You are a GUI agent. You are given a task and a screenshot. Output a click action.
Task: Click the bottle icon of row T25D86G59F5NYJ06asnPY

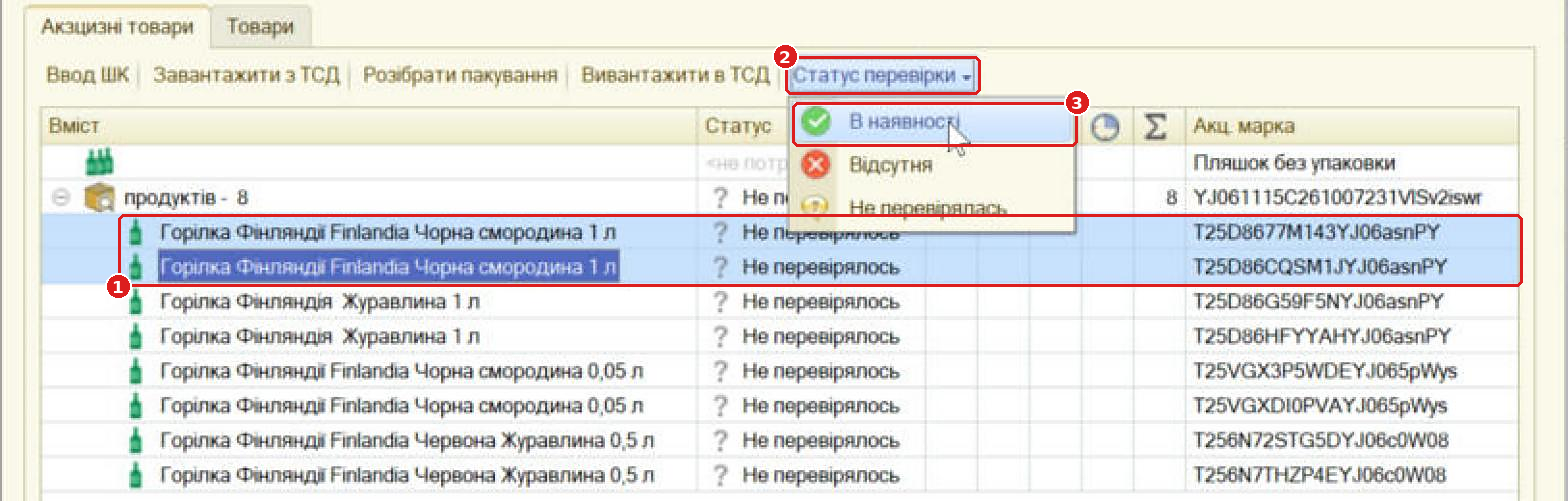pos(136,302)
